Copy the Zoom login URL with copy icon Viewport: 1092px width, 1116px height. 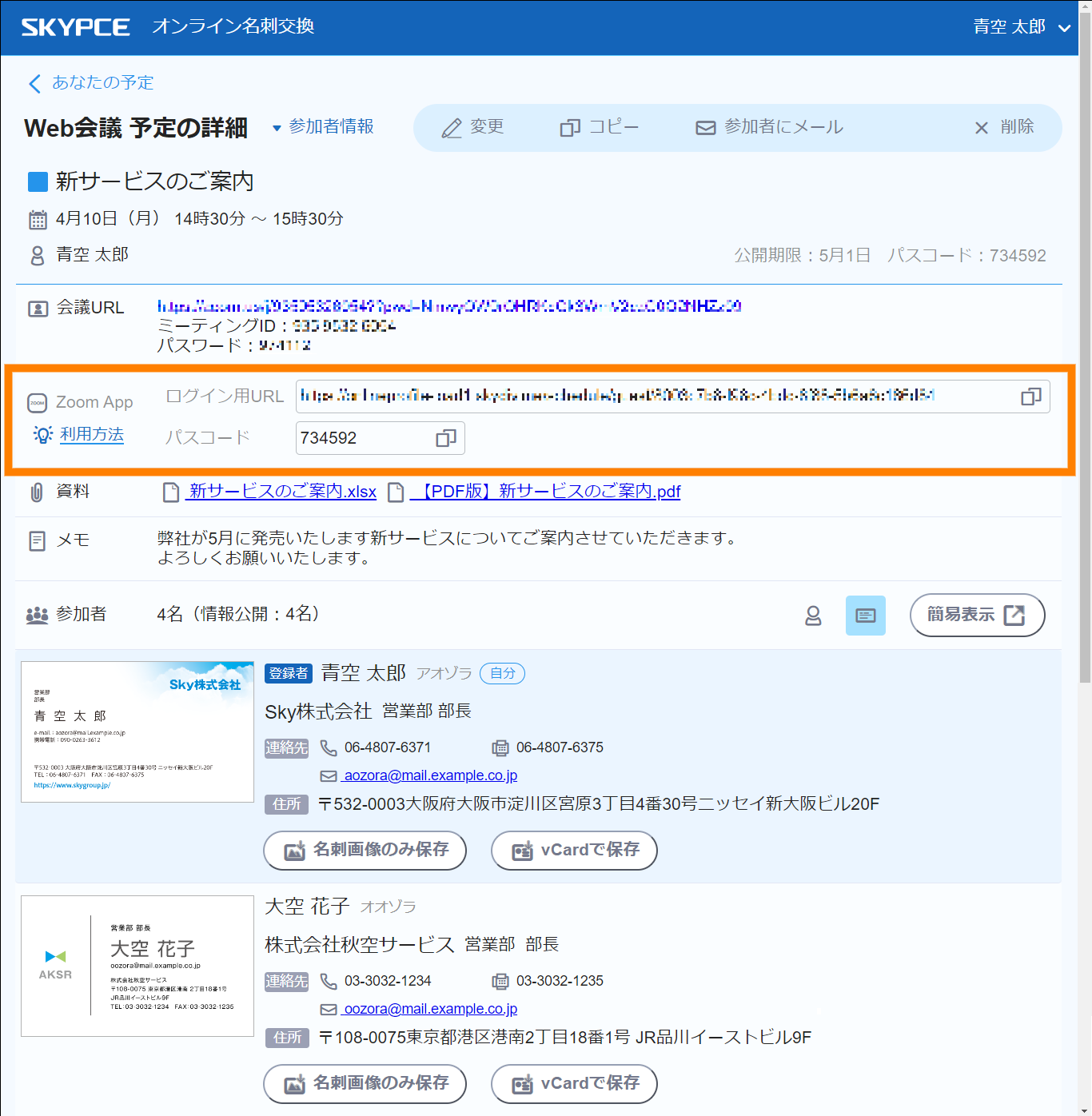(x=1030, y=397)
